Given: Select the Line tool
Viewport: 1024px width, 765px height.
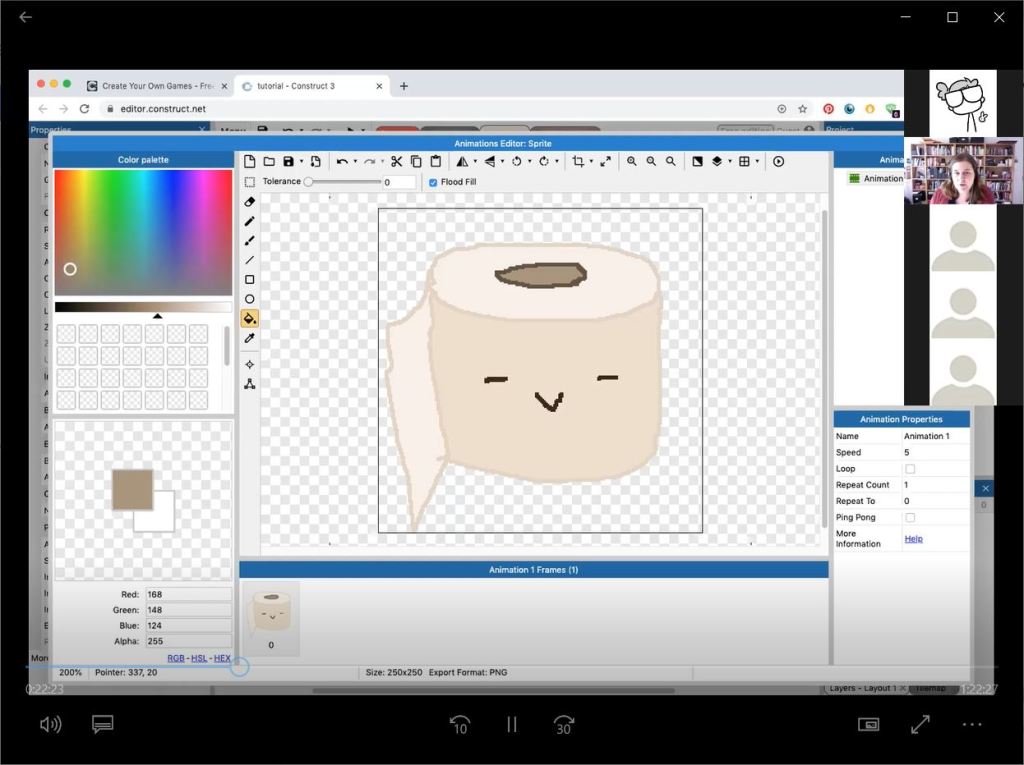Looking at the screenshot, I should (250, 260).
